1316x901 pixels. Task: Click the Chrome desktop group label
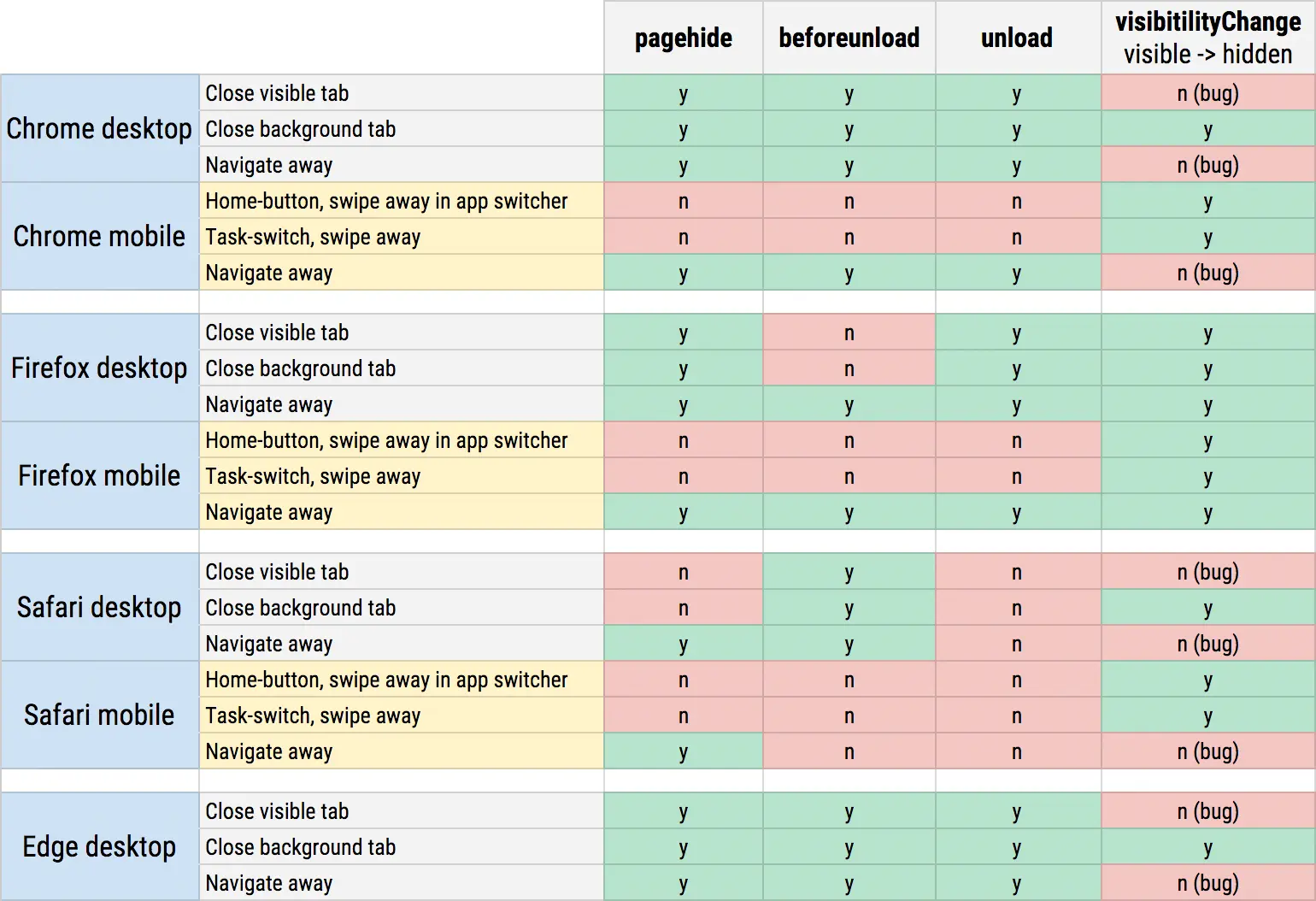99,128
